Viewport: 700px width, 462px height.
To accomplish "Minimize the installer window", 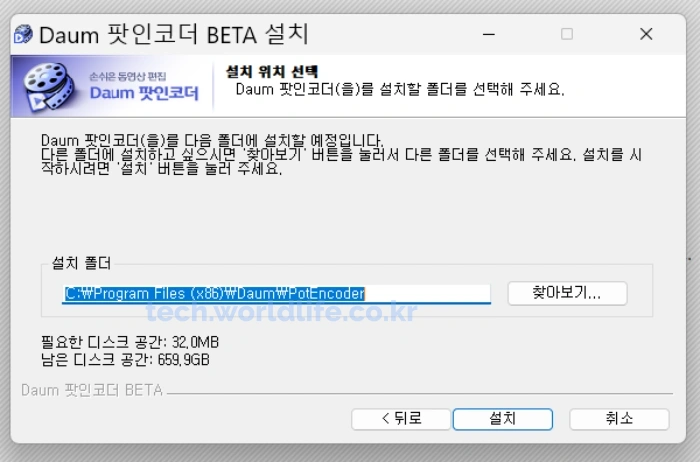I will pyautogui.click(x=489, y=34).
